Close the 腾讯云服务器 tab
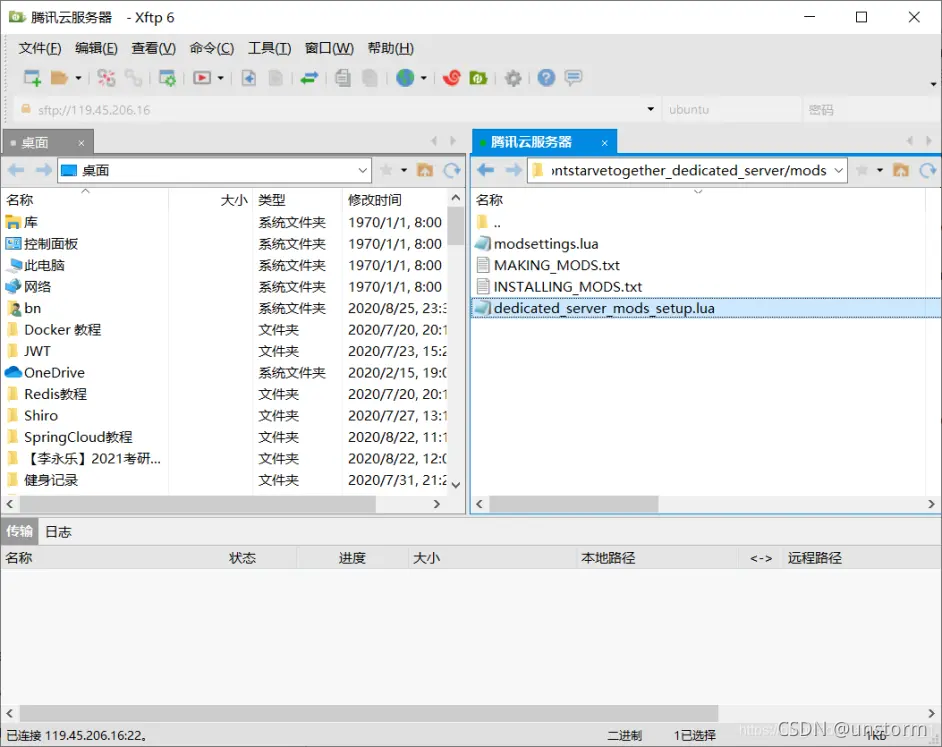Viewport: 942px width, 747px height. 604,143
